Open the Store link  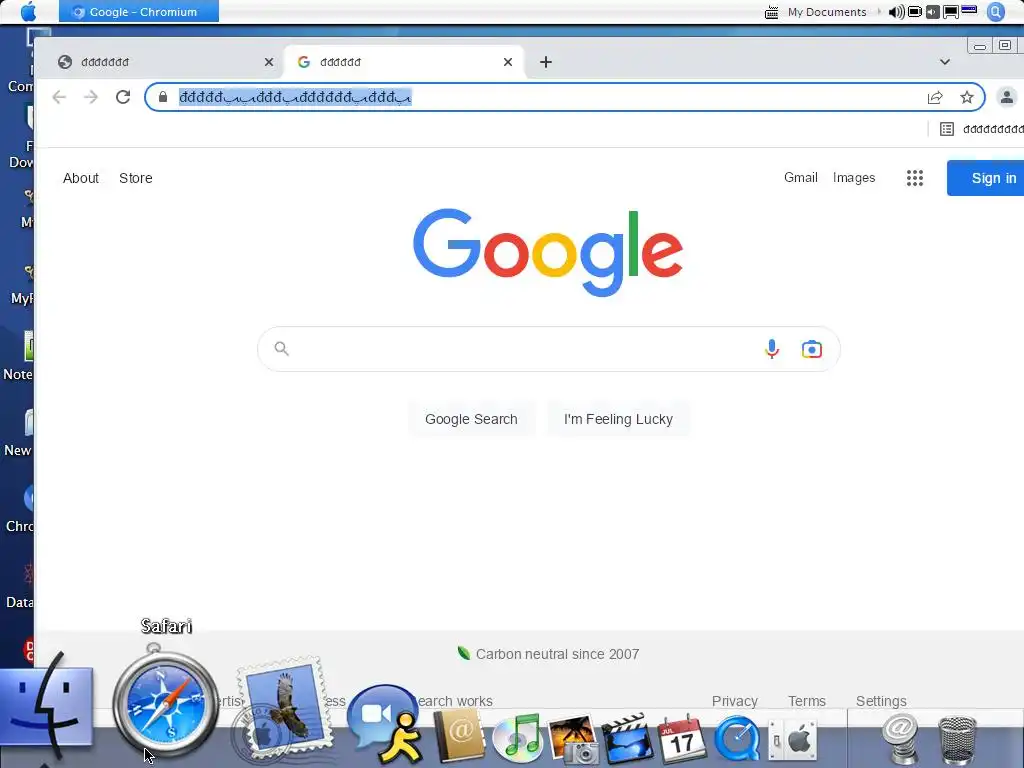[136, 178]
